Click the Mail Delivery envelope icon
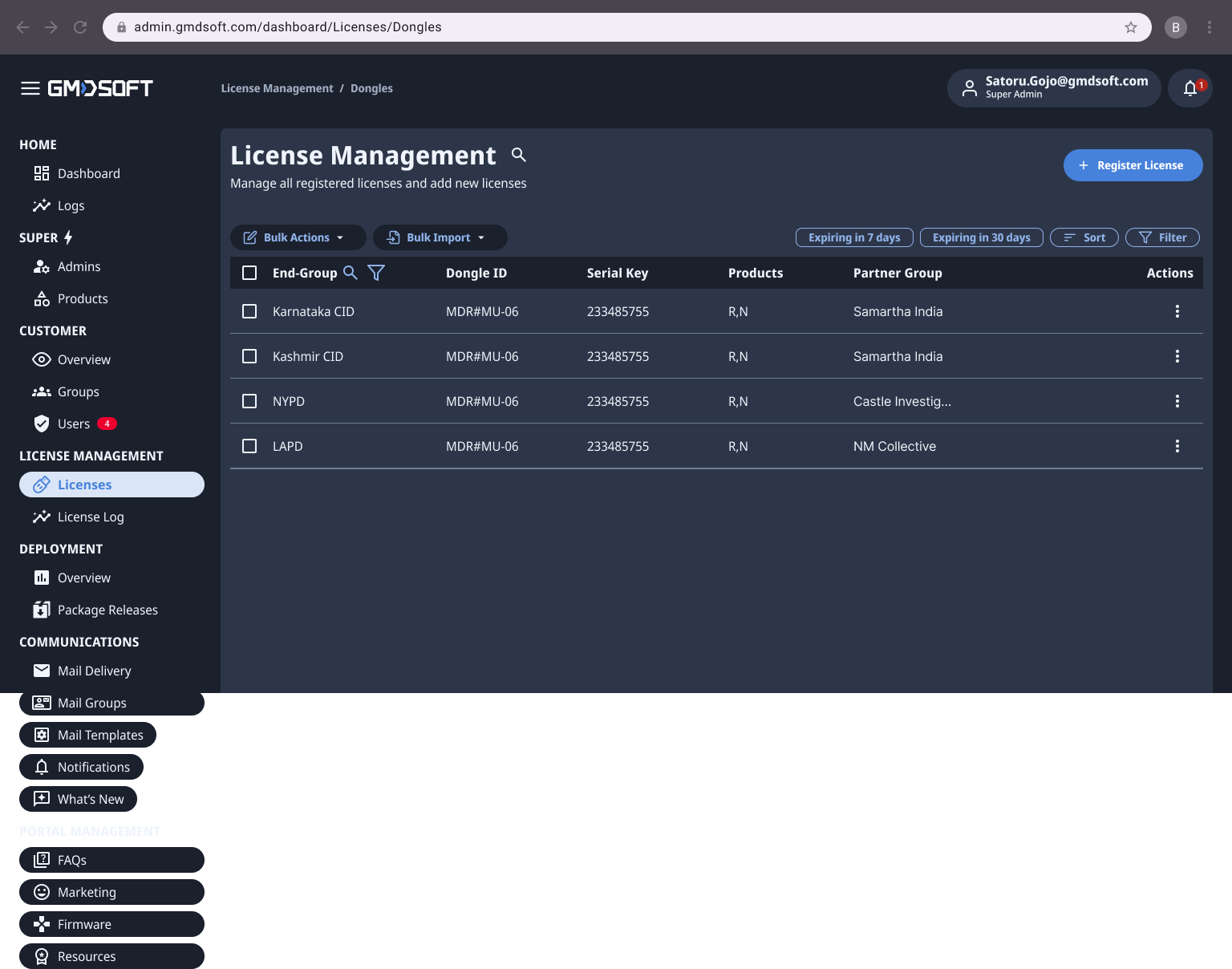Screen dimensions: 1232x969 click(42, 671)
